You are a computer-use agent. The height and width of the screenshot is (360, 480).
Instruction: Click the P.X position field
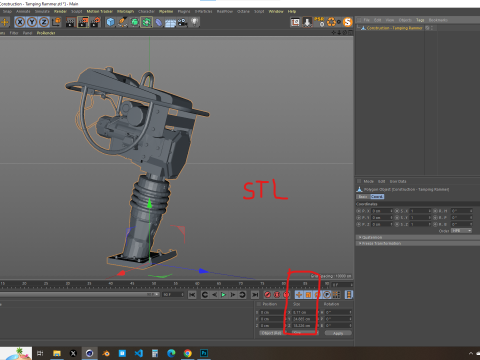pyautogui.click(x=382, y=211)
